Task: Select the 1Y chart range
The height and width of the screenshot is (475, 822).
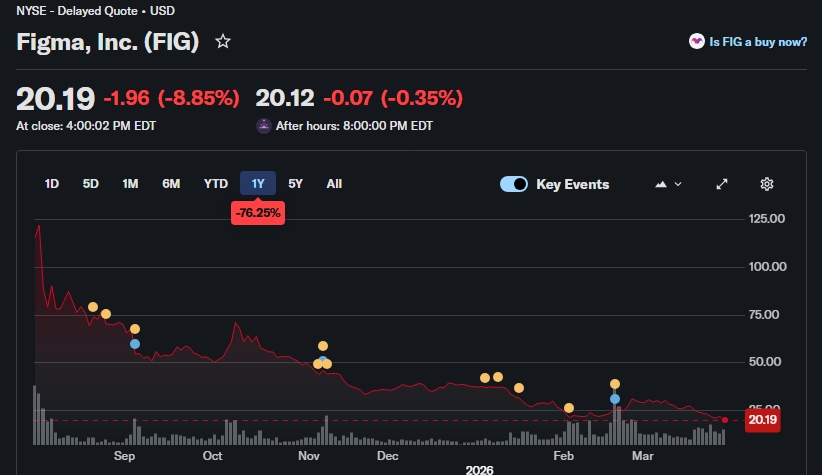Action: tap(258, 183)
